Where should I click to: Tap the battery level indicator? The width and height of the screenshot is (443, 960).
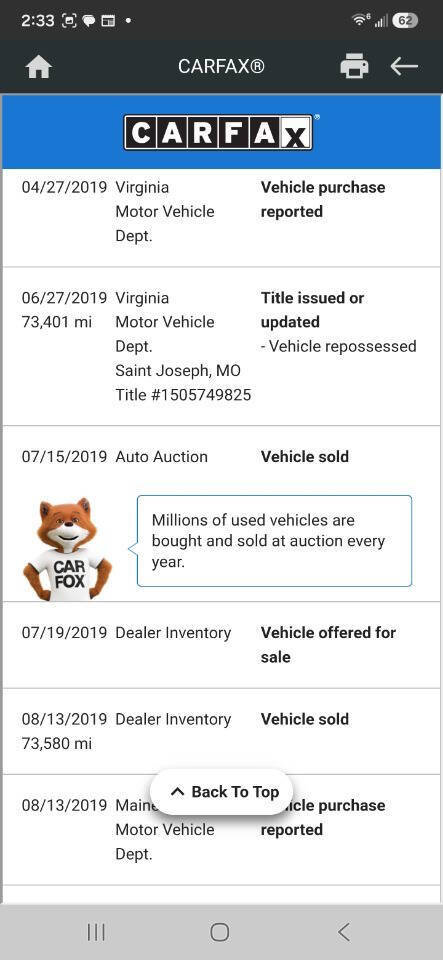(405, 20)
